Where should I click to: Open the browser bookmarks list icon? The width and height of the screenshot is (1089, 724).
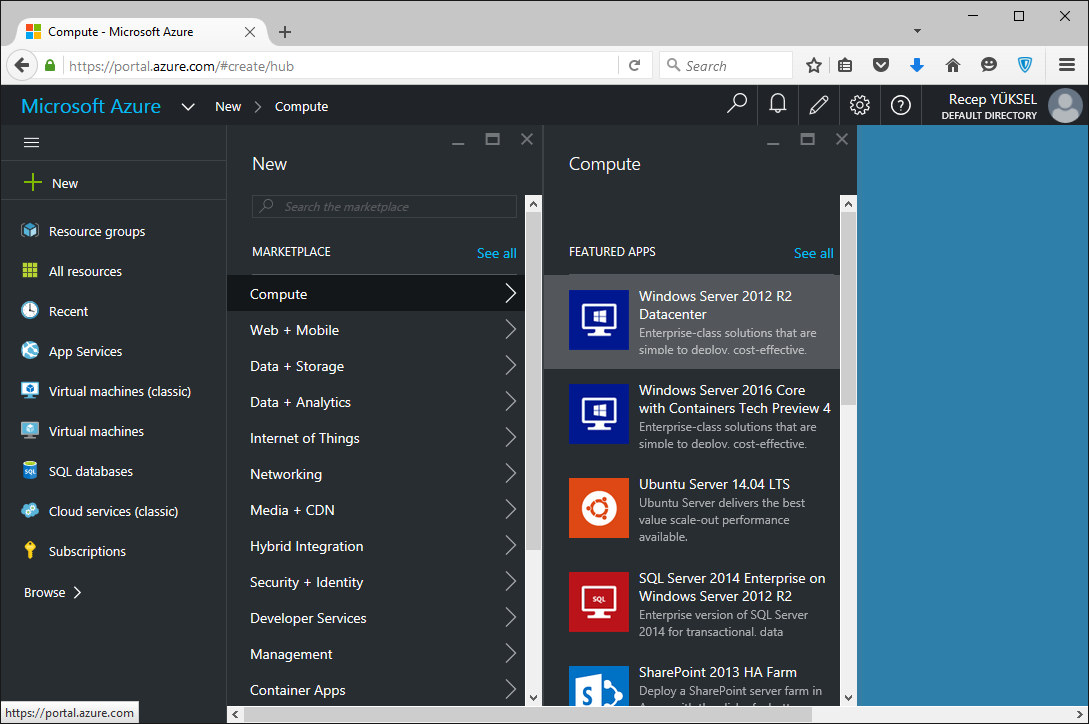[845, 65]
